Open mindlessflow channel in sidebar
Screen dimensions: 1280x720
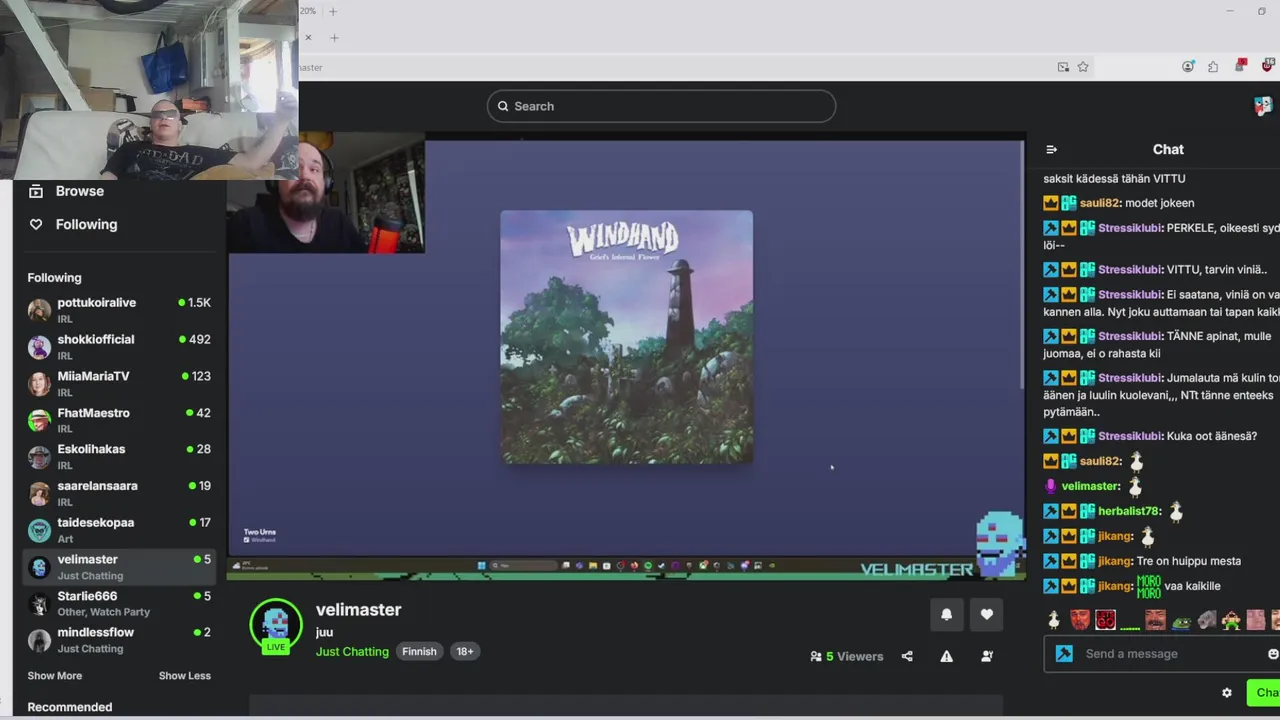(x=119, y=640)
